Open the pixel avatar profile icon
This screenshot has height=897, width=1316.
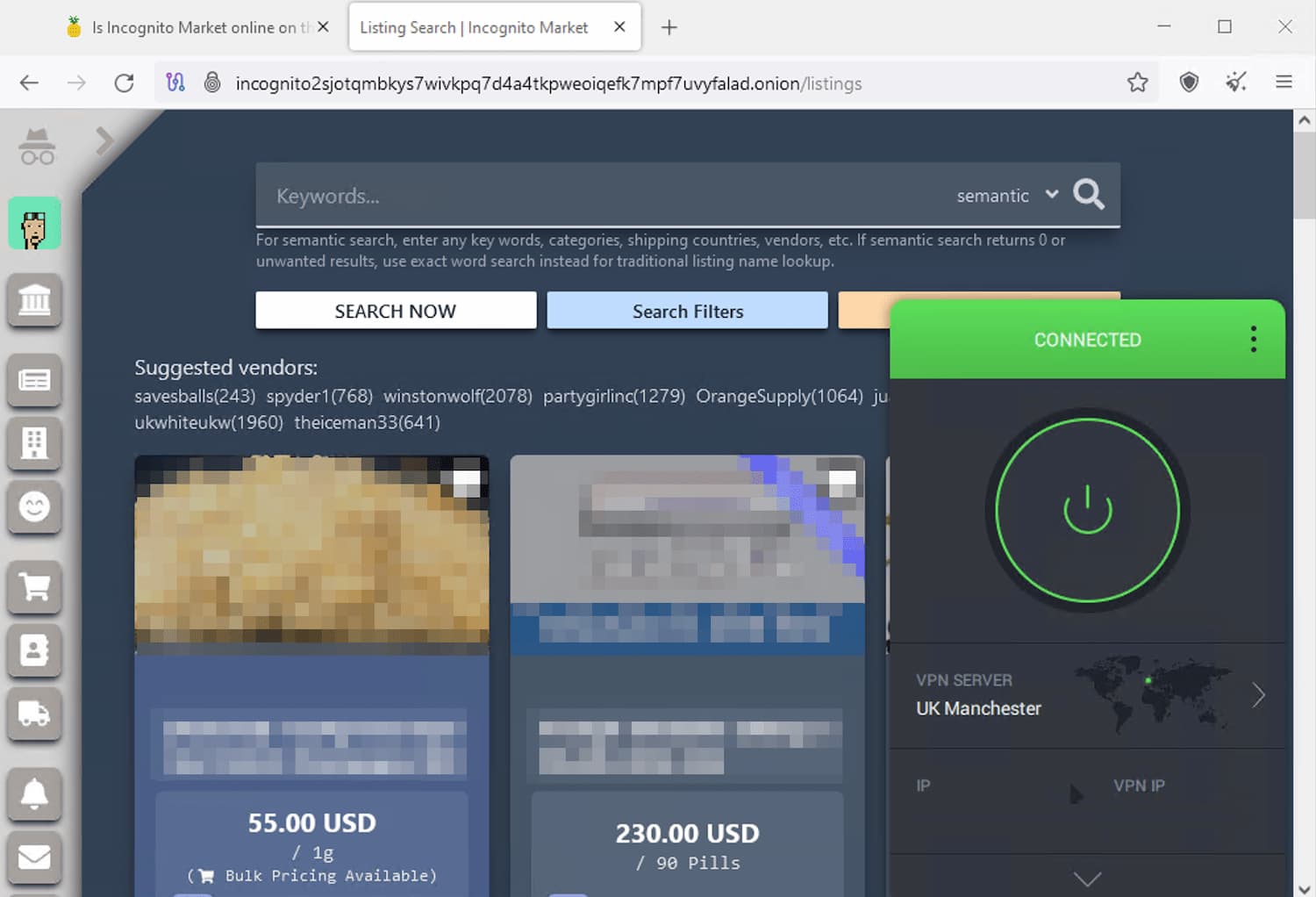(34, 224)
